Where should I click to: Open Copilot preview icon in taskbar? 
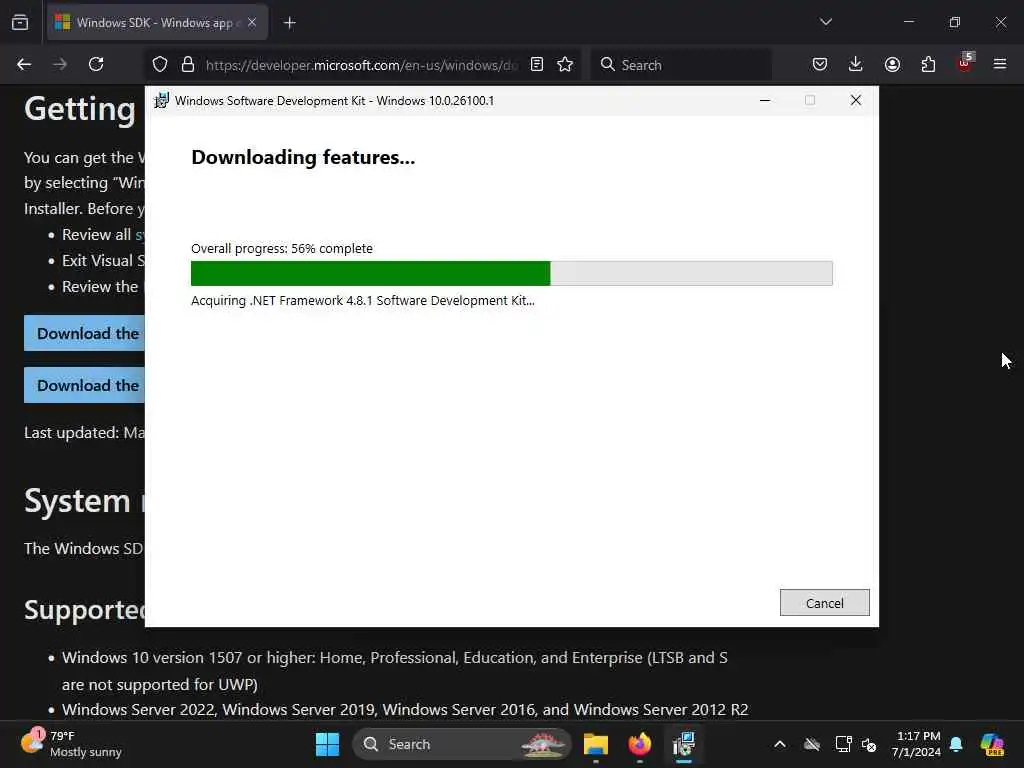tap(992, 744)
